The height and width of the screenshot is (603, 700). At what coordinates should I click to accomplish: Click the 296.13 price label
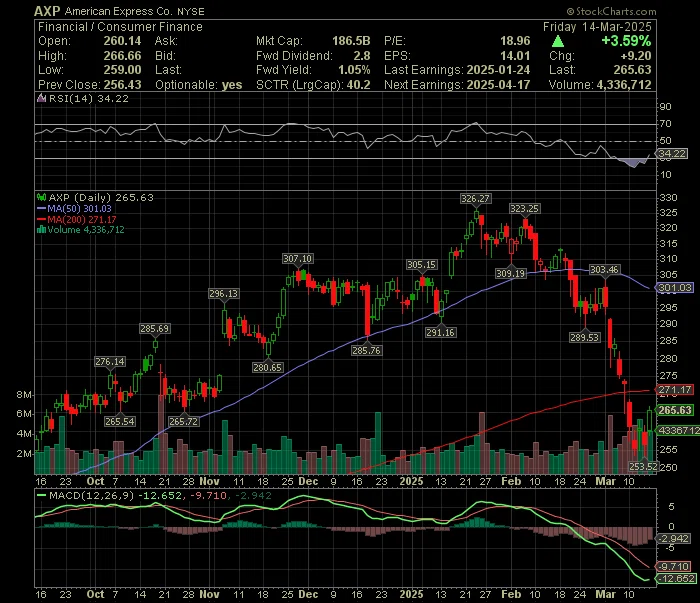224,293
